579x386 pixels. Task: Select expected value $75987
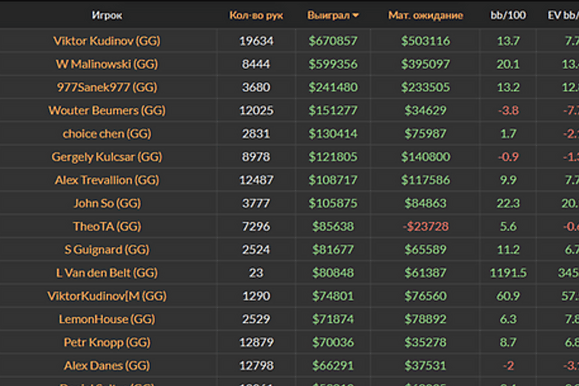coord(425,134)
